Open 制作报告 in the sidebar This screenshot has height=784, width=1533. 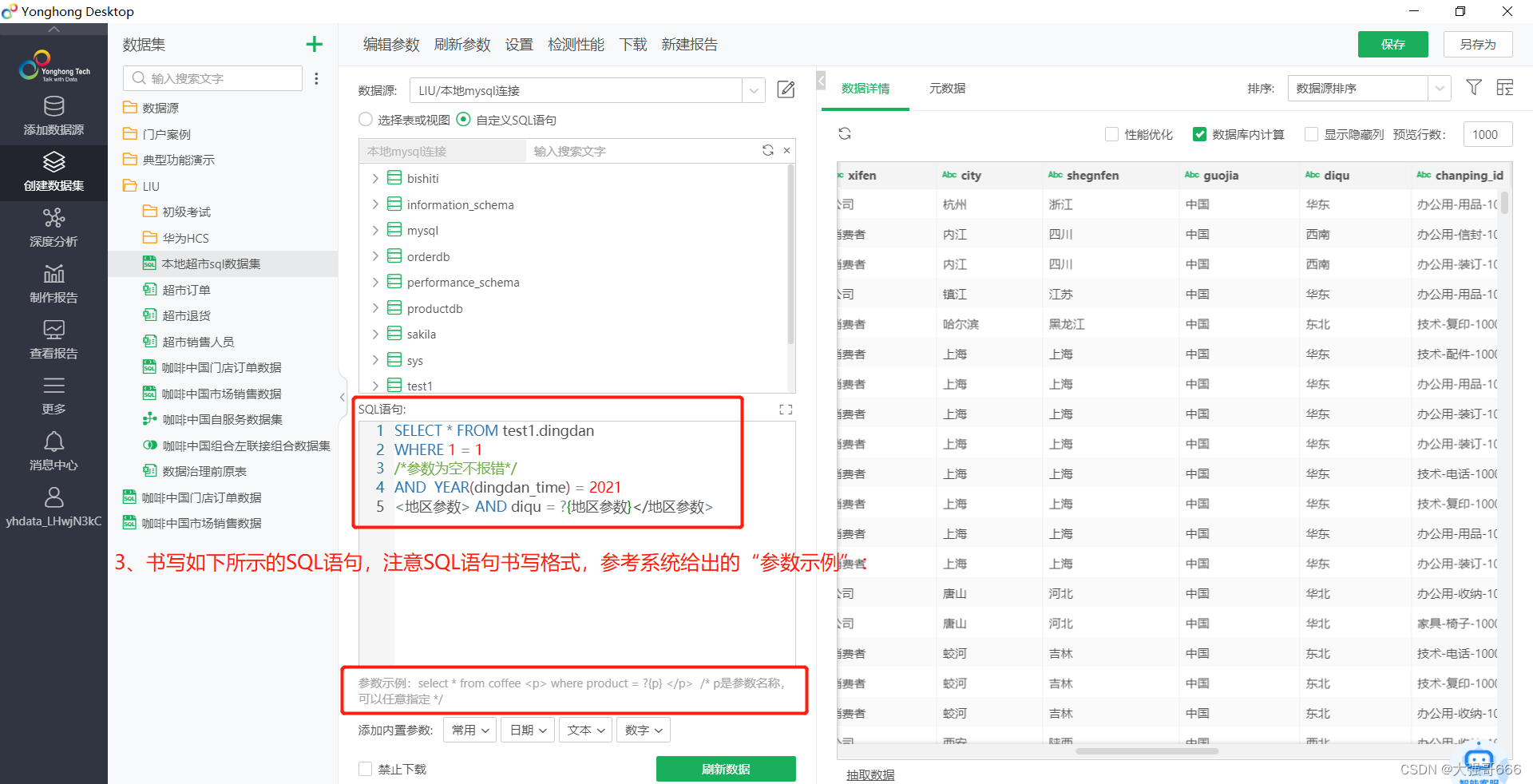click(x=53, y=284)
